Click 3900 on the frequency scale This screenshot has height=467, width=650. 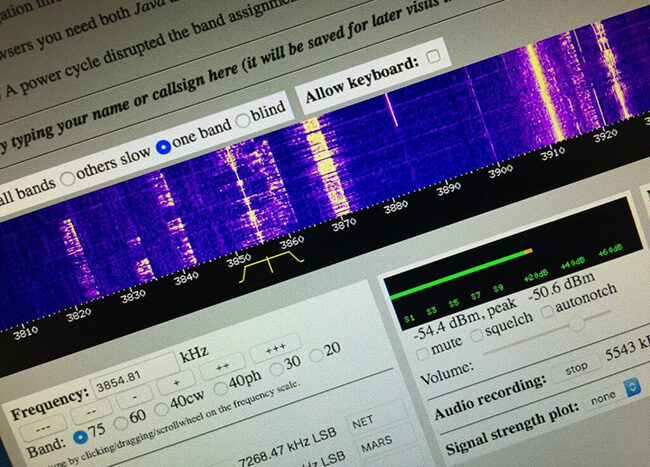(500, 170)
